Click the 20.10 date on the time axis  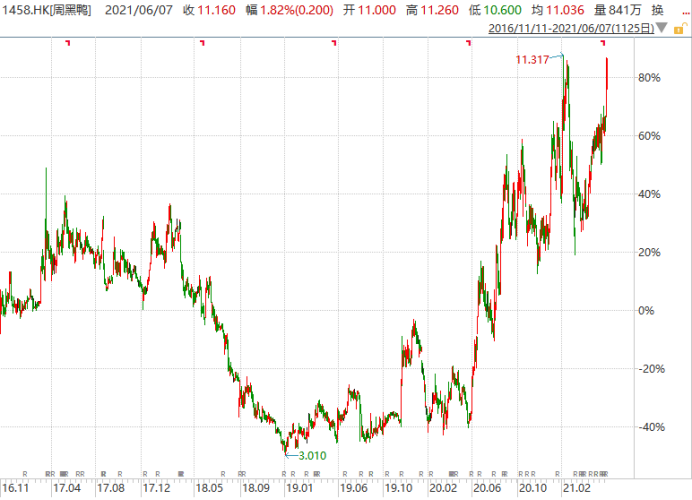[533, 488]
